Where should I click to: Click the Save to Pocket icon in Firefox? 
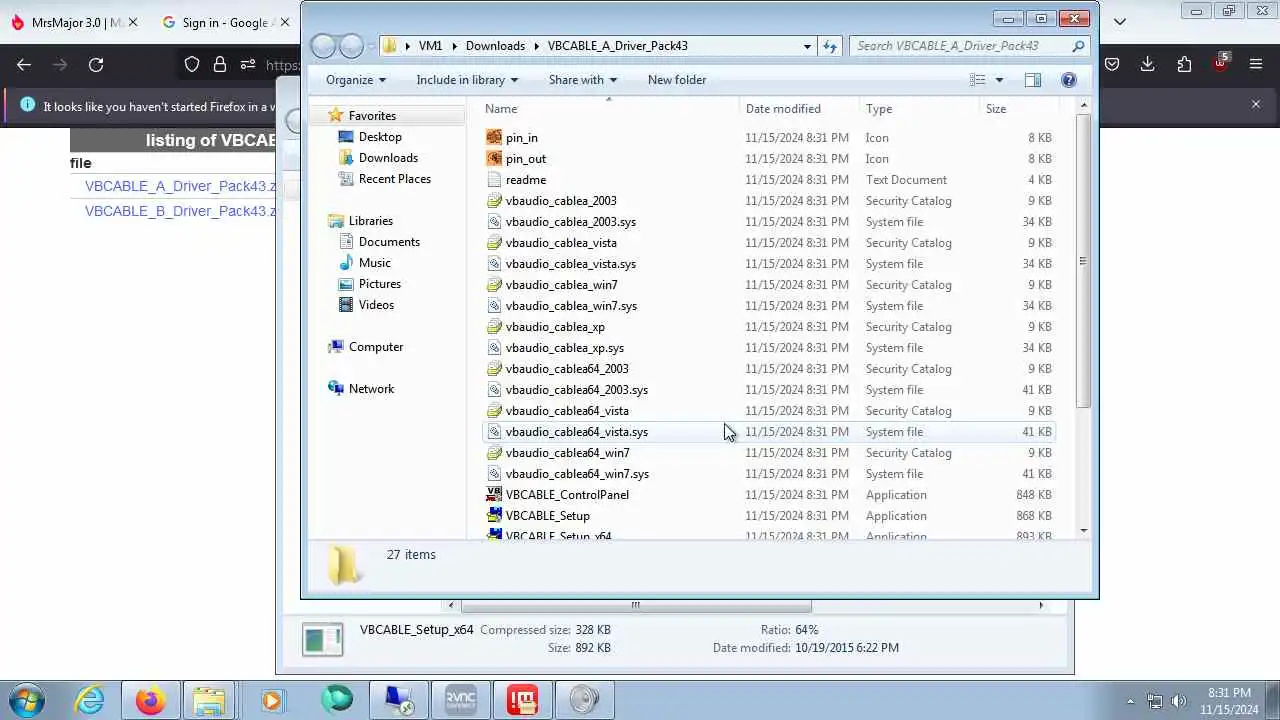tap(1112, 64)
